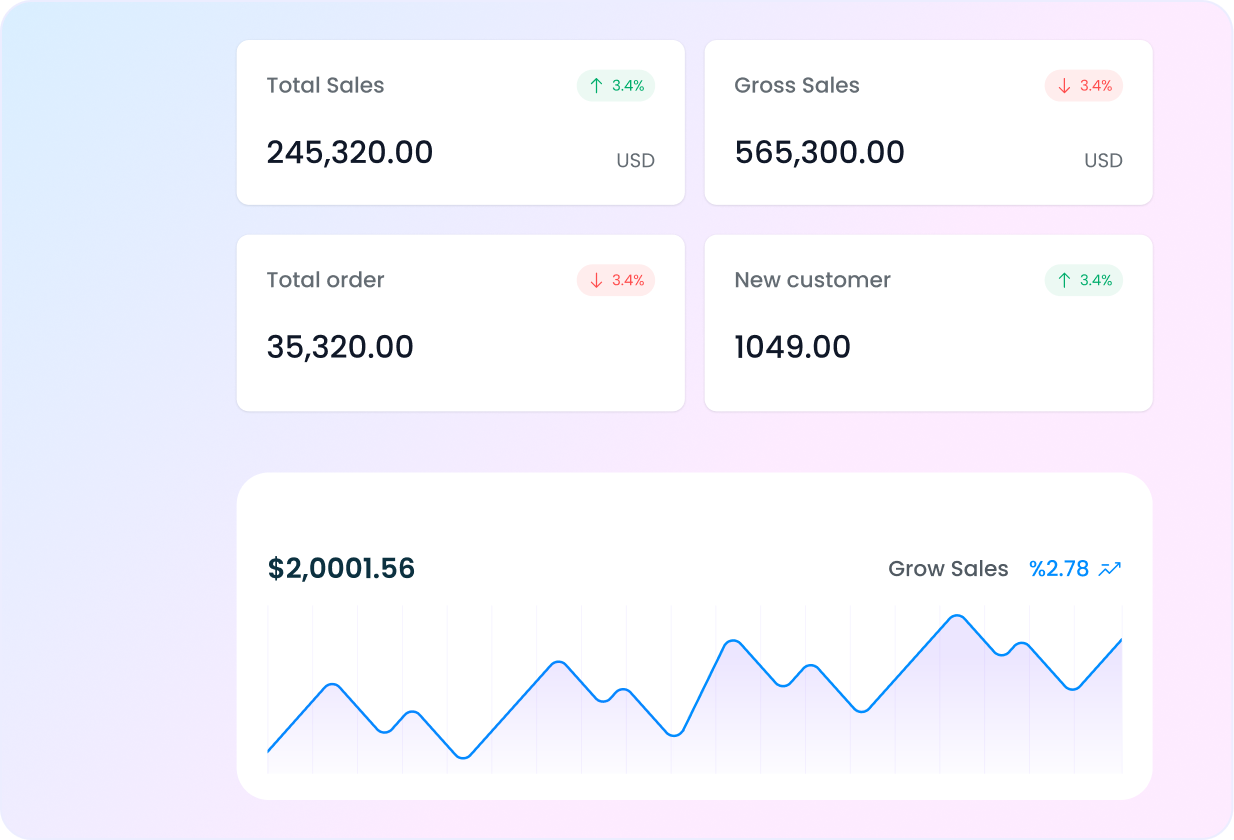The image size is (1234, 840).
Task: Click the New customer card title
Action: 812,281
